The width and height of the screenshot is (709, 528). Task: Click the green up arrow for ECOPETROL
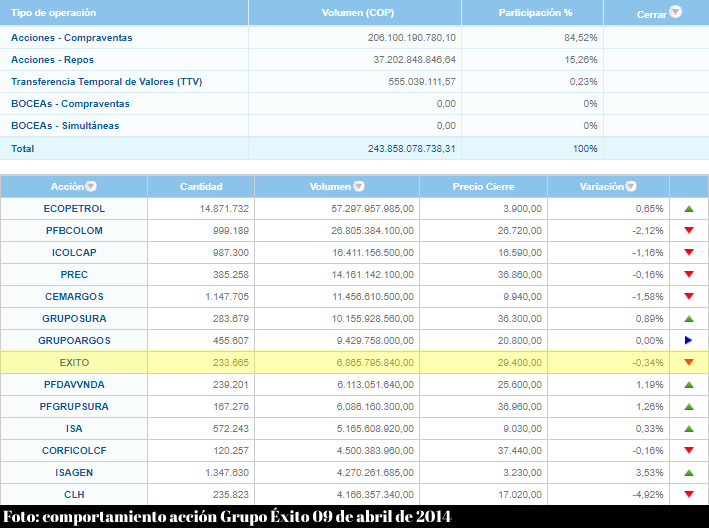[688, 209]
